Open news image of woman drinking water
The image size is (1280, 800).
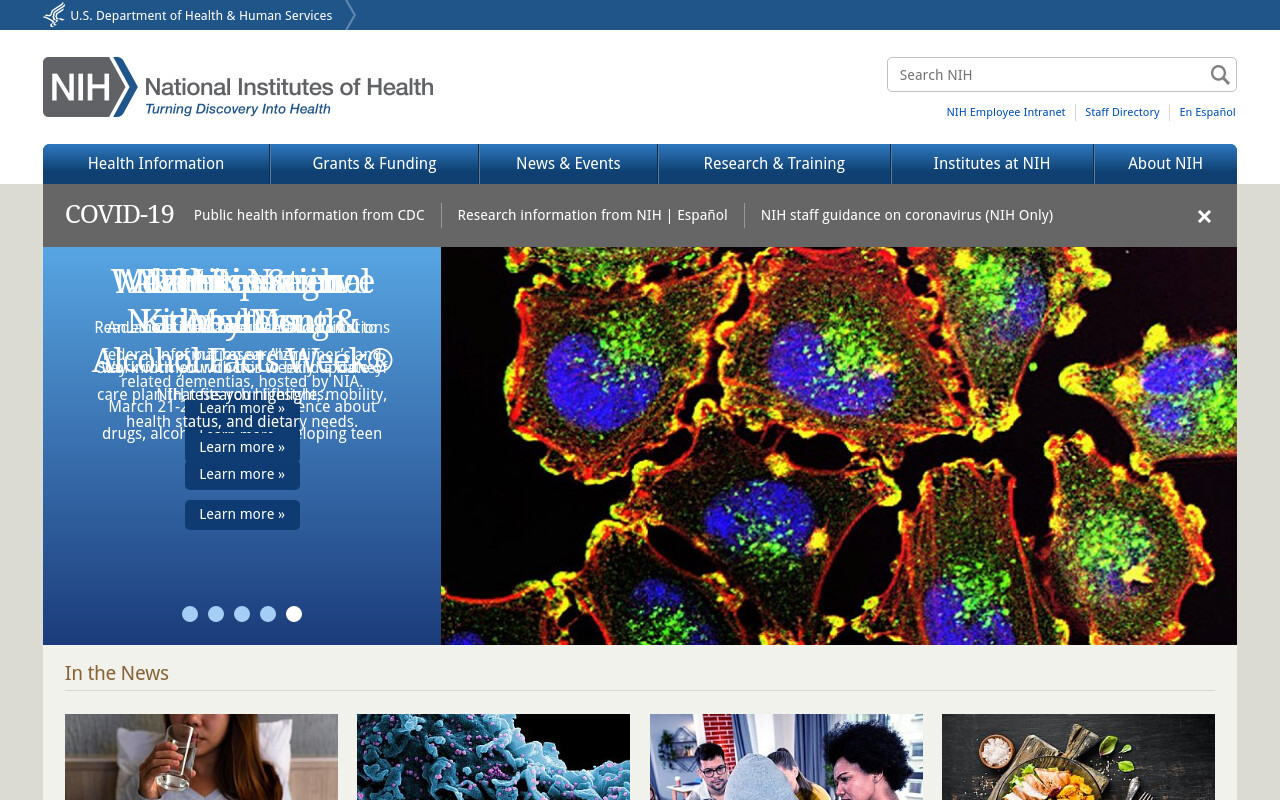pos(201,757)
